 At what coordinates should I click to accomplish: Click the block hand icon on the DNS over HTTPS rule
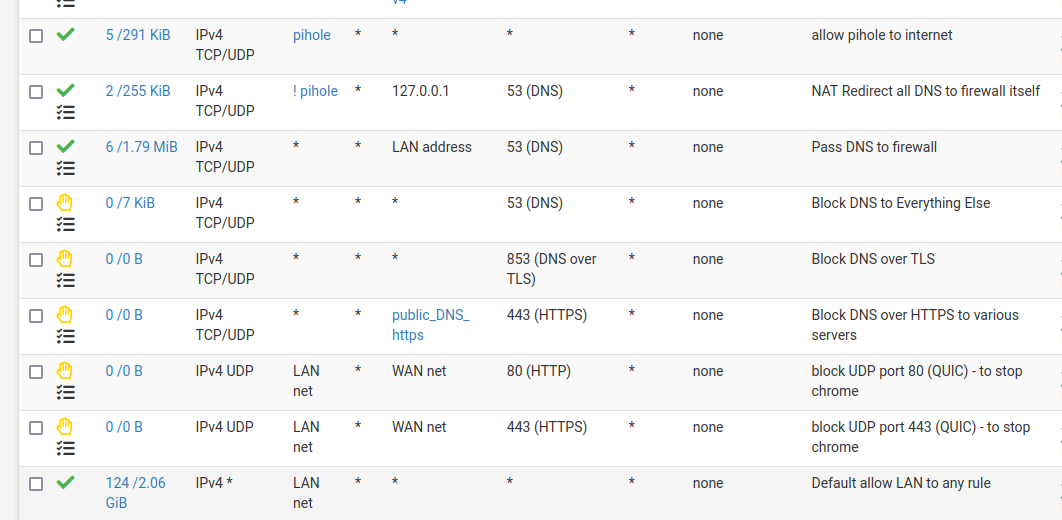point(66,315)
